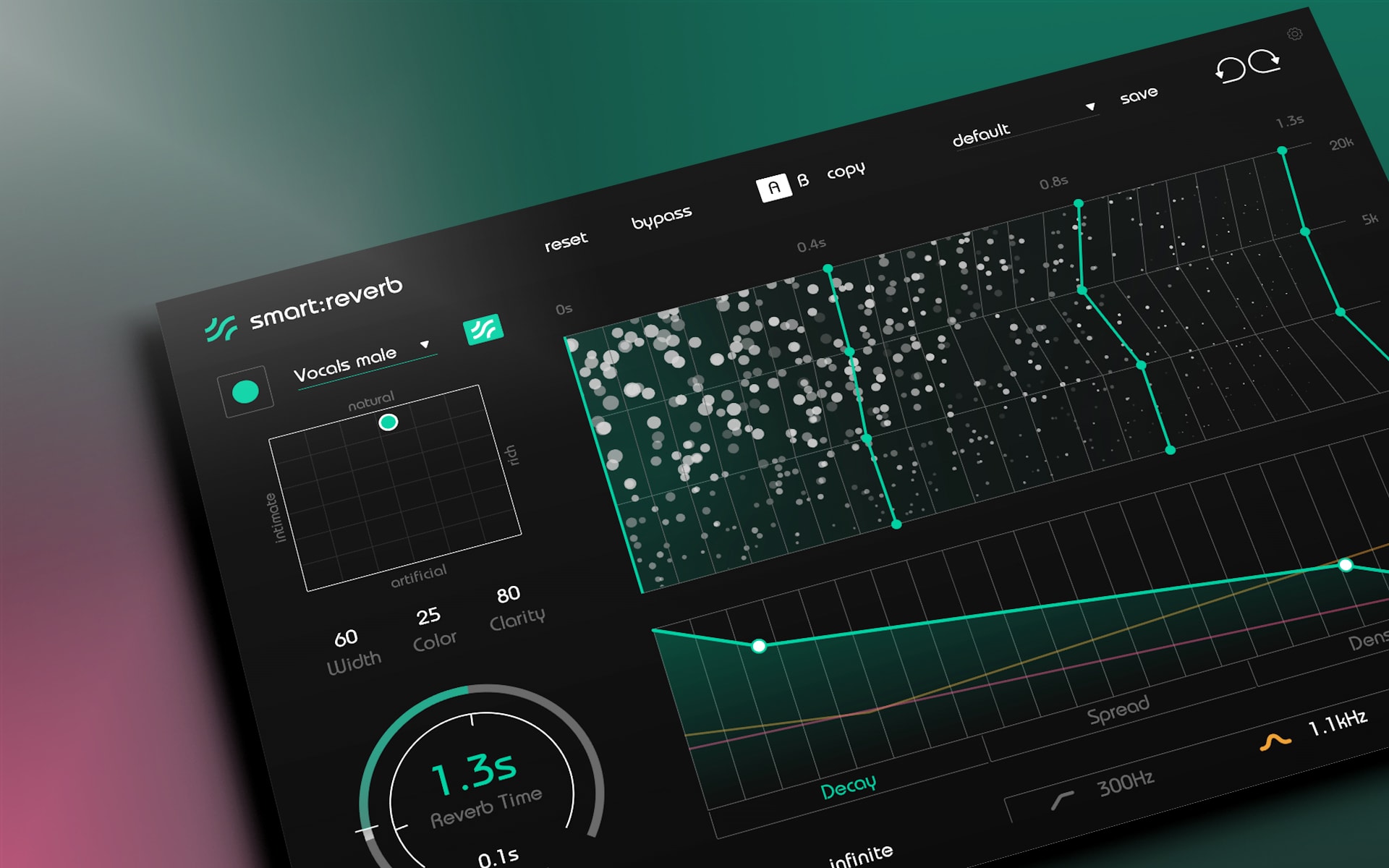Toggle the green record learn button
This screenshot has width=1389, height=868.
tap(245, 391)
